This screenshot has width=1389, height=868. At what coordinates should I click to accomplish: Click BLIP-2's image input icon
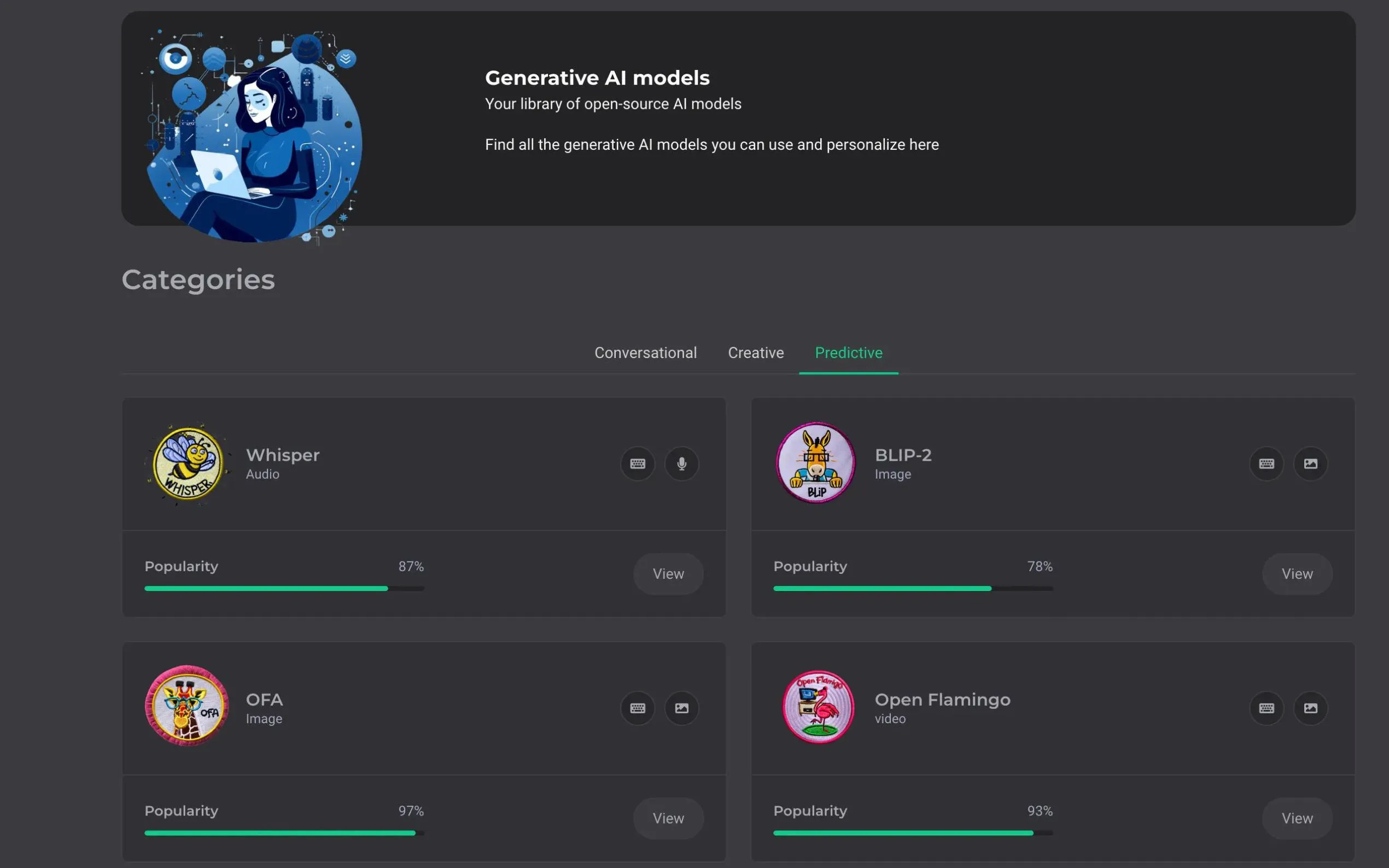1310,464
